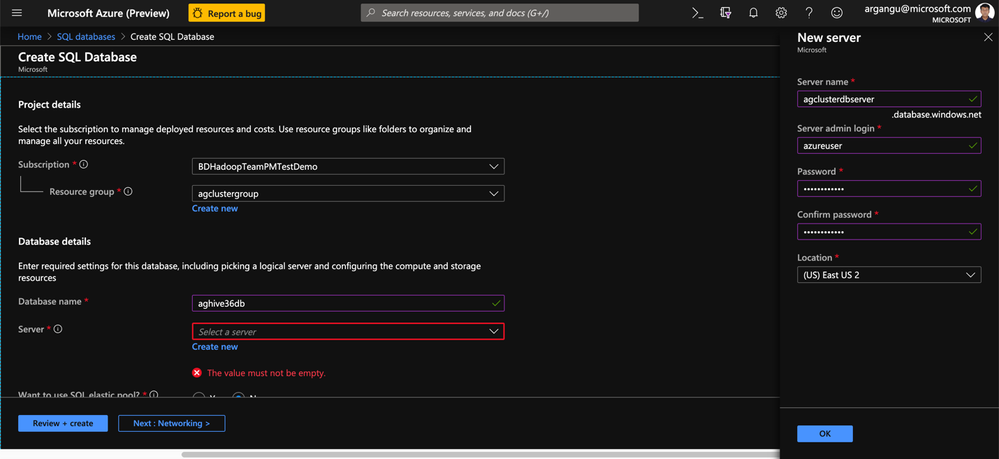This screenshot has width=999, height=459.
Task: Open the Directory and subscription filter icon
Action: coord(726,13)
